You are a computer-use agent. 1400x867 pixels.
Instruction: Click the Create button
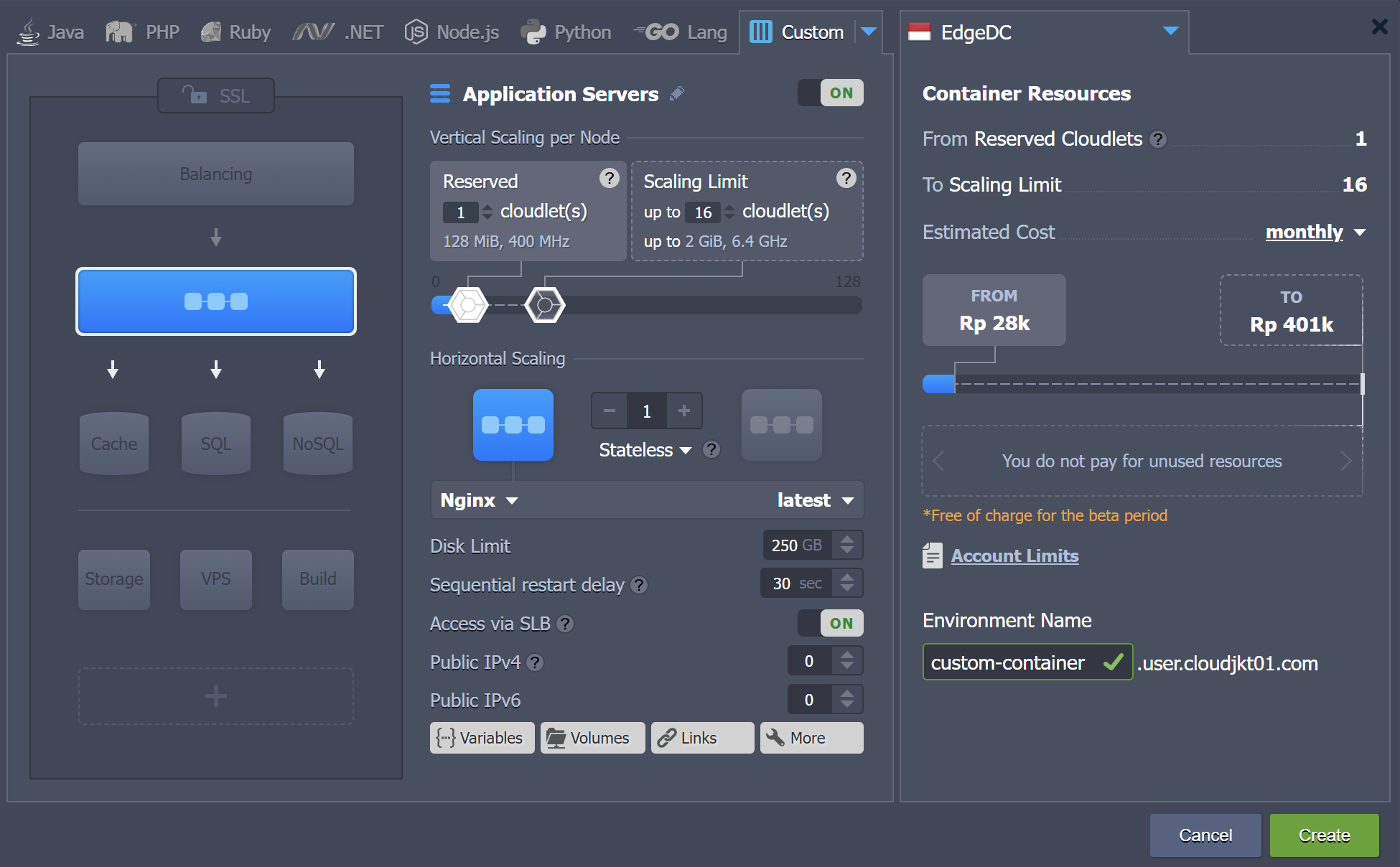pyautogui.click(x=1325, y=835)
